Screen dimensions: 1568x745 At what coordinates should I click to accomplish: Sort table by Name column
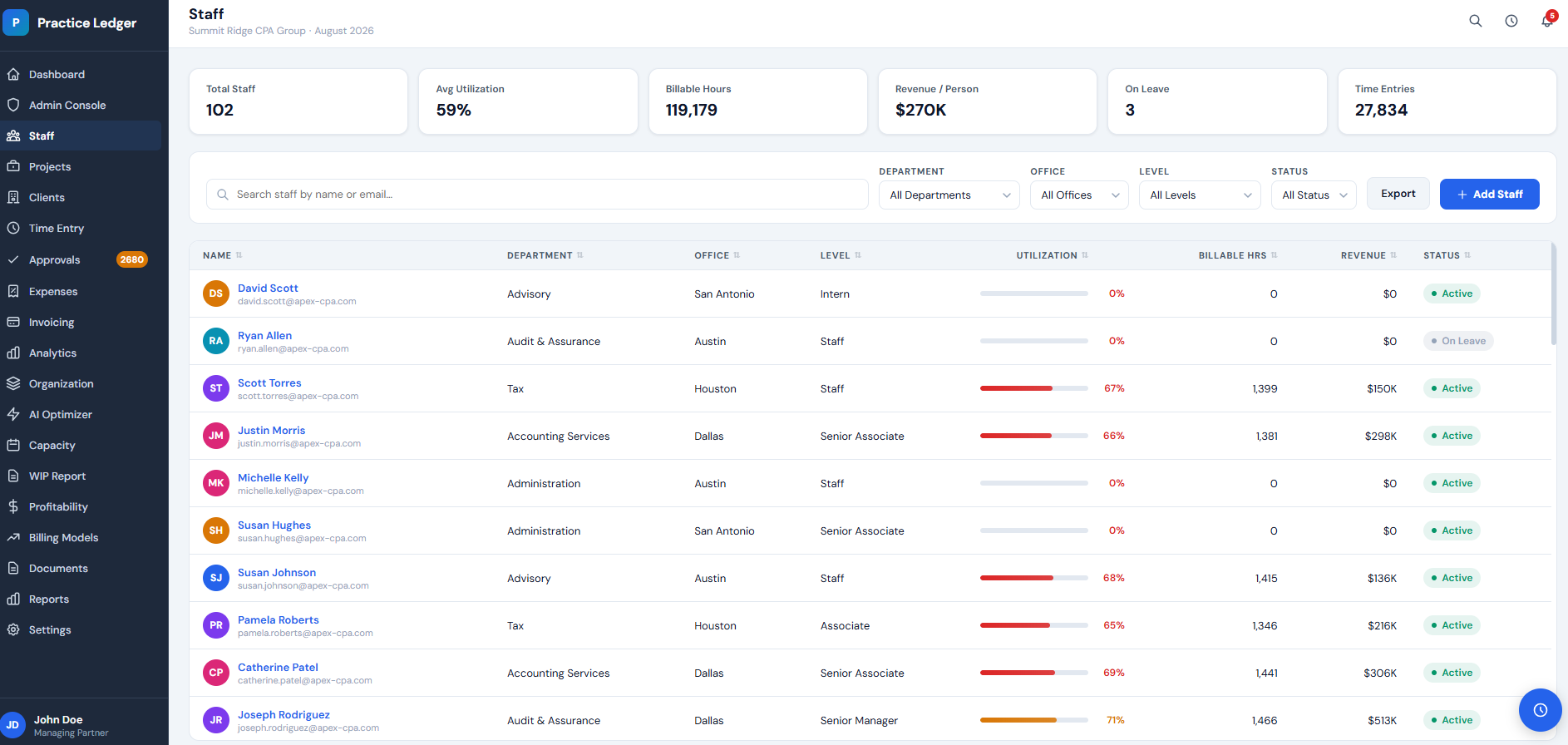click(222, 255)
